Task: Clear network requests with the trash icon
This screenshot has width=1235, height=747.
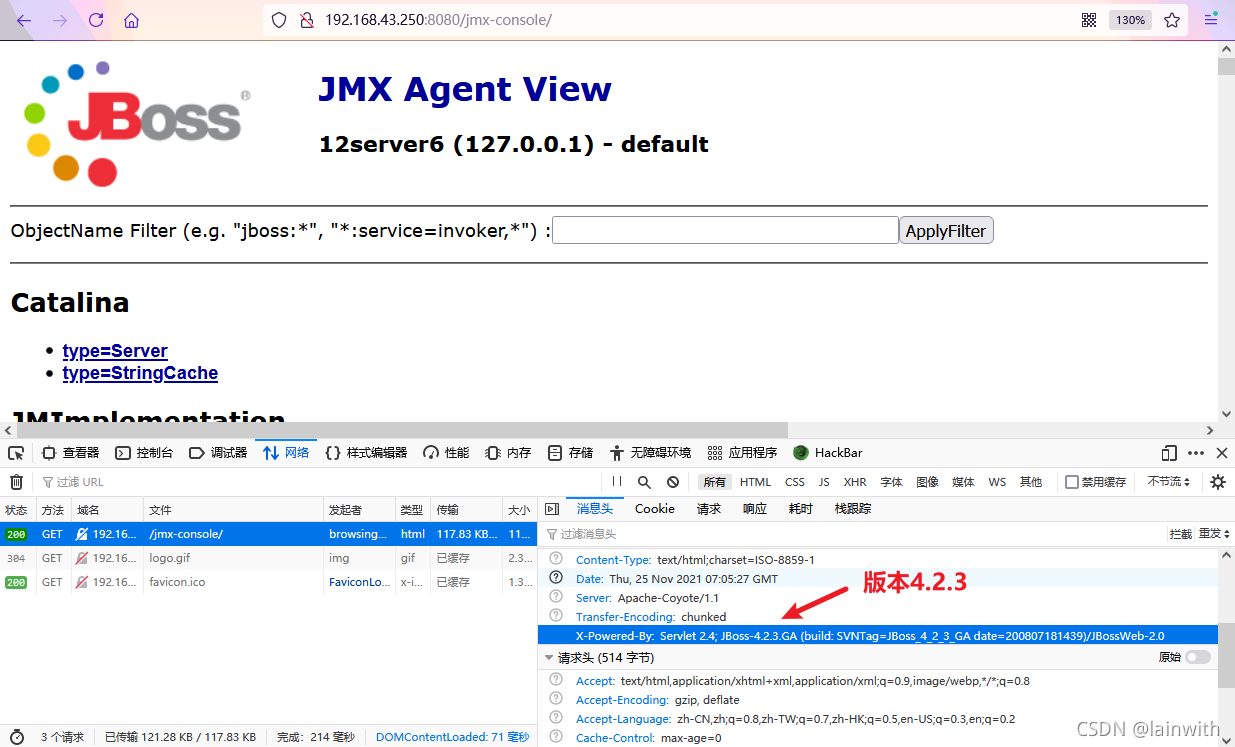Action: tap(16, 482)
